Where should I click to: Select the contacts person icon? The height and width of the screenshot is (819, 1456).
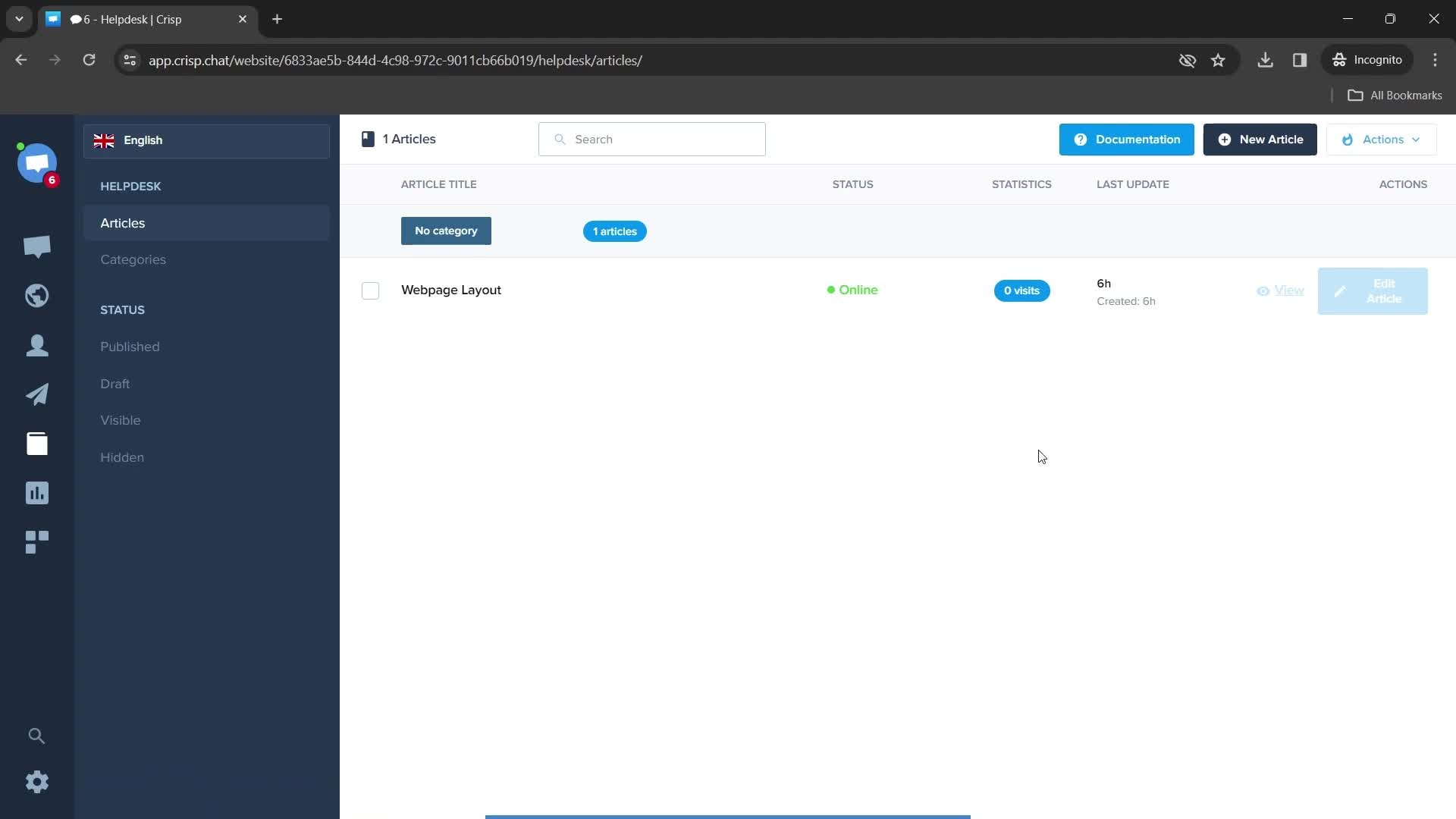[37, 345]
